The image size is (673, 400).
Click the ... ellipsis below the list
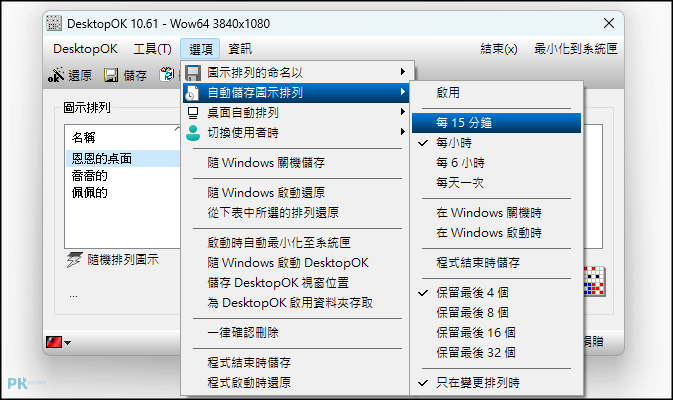(x=73, y=296)
